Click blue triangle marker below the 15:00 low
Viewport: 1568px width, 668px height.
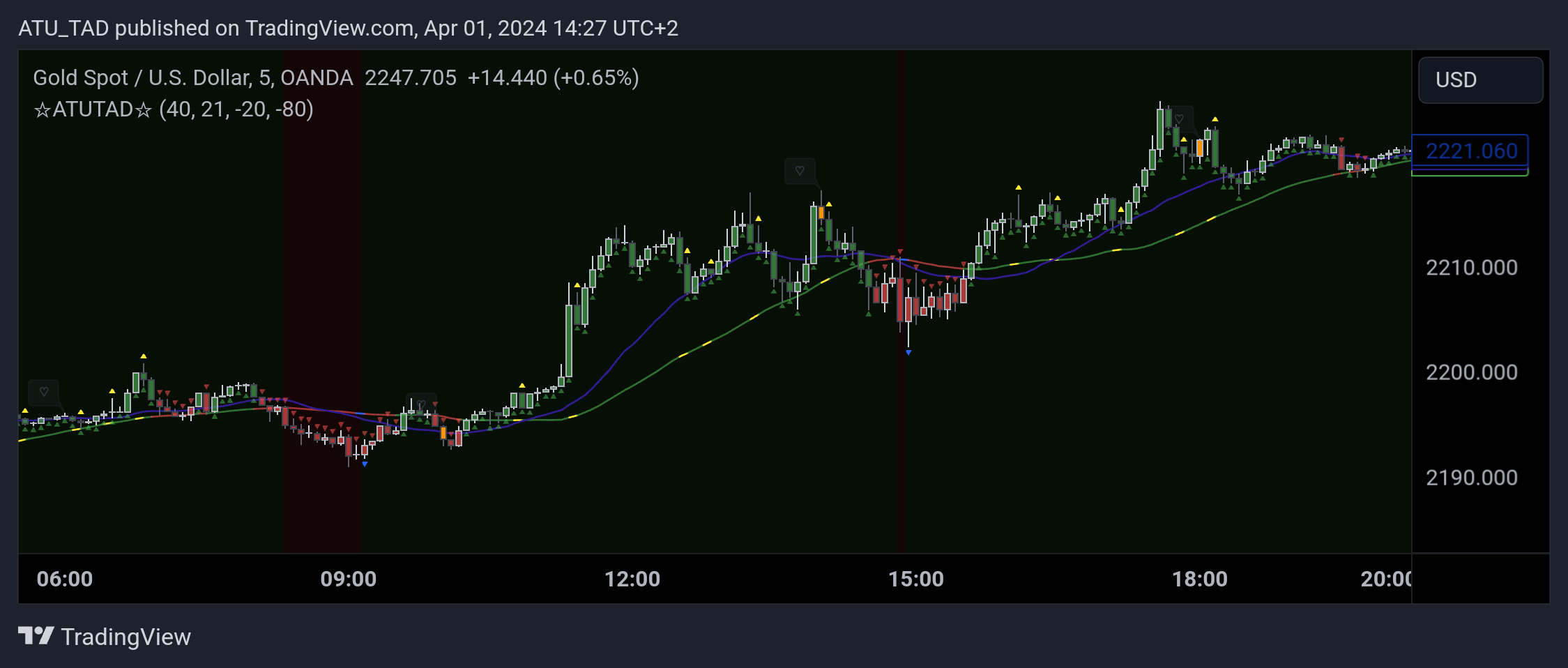[908, 353]
